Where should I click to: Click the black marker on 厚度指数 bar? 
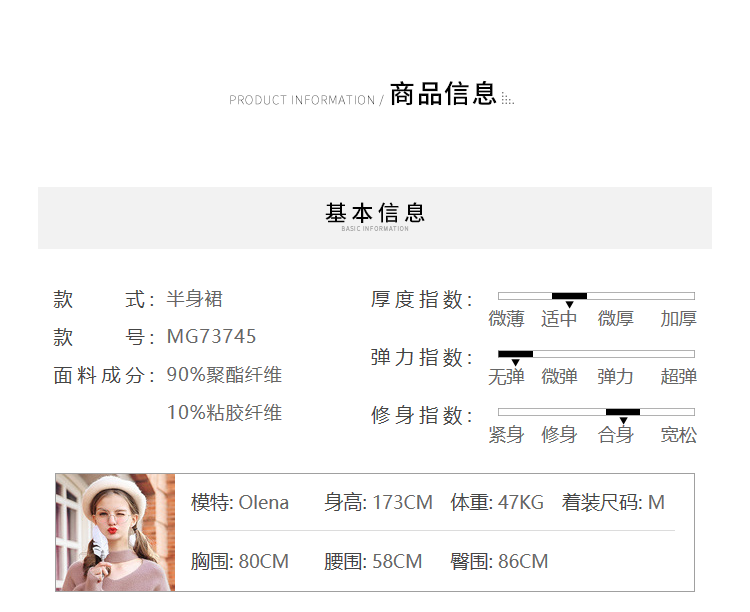(x=569, y=296)
